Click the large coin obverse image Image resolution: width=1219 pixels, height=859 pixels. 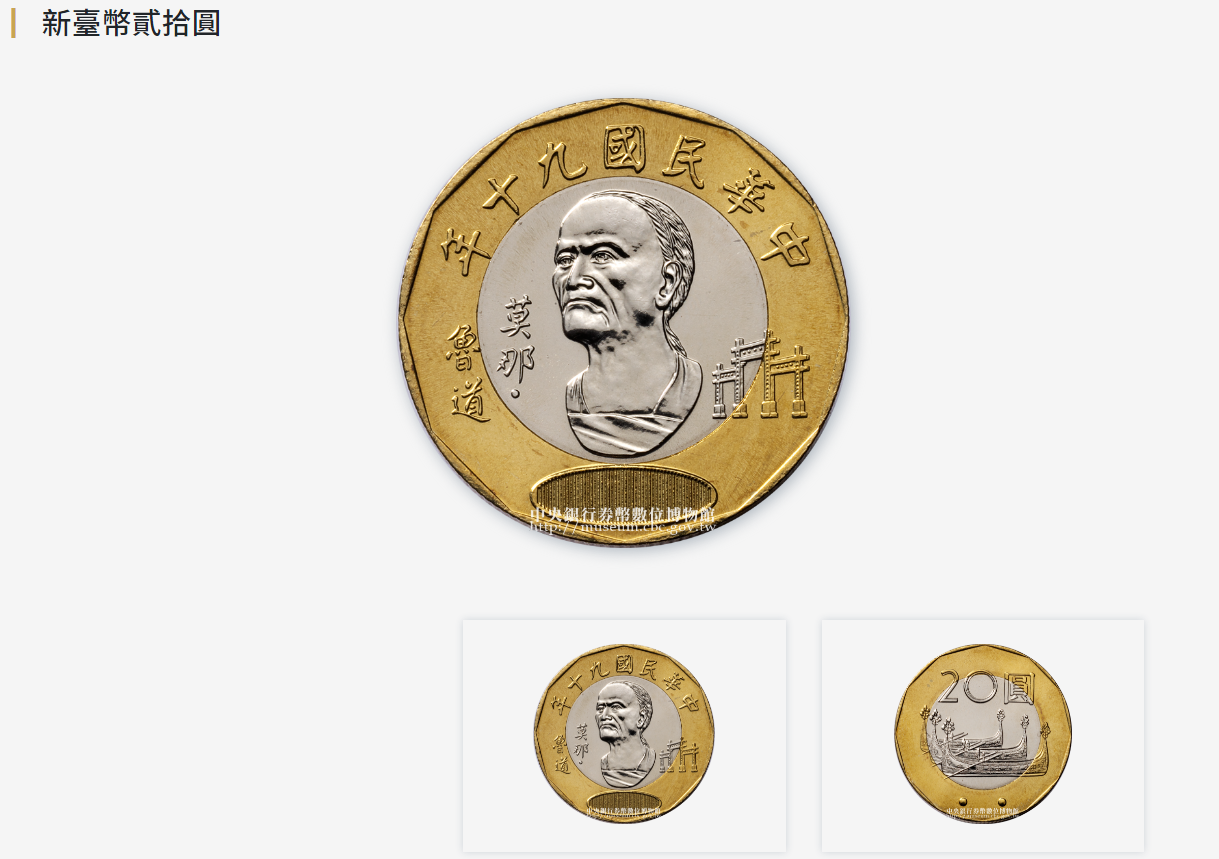coord(623,323)
